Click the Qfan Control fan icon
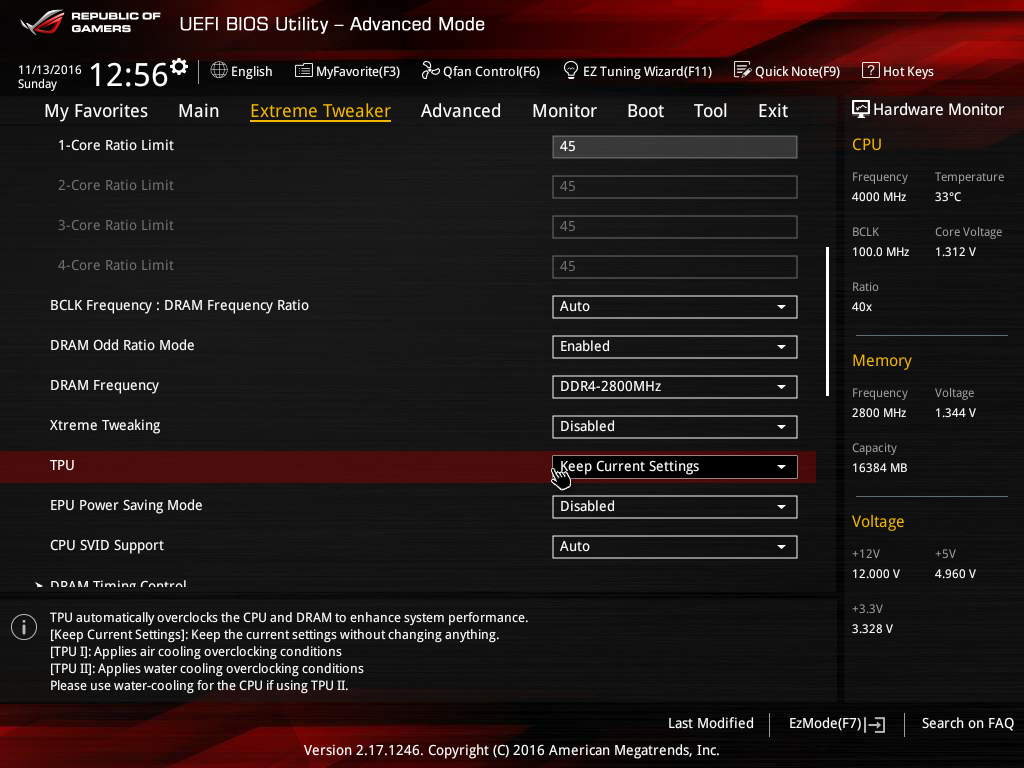 [430, 70]
